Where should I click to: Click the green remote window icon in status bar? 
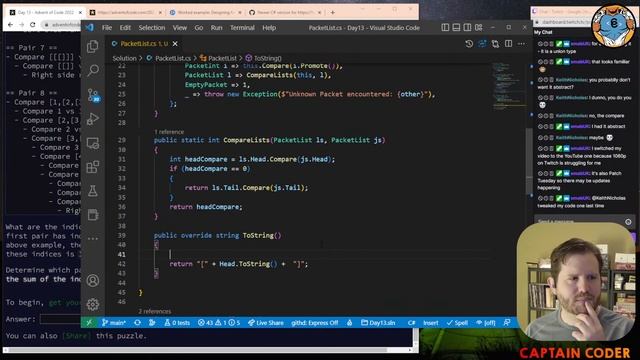coord(89,322)
